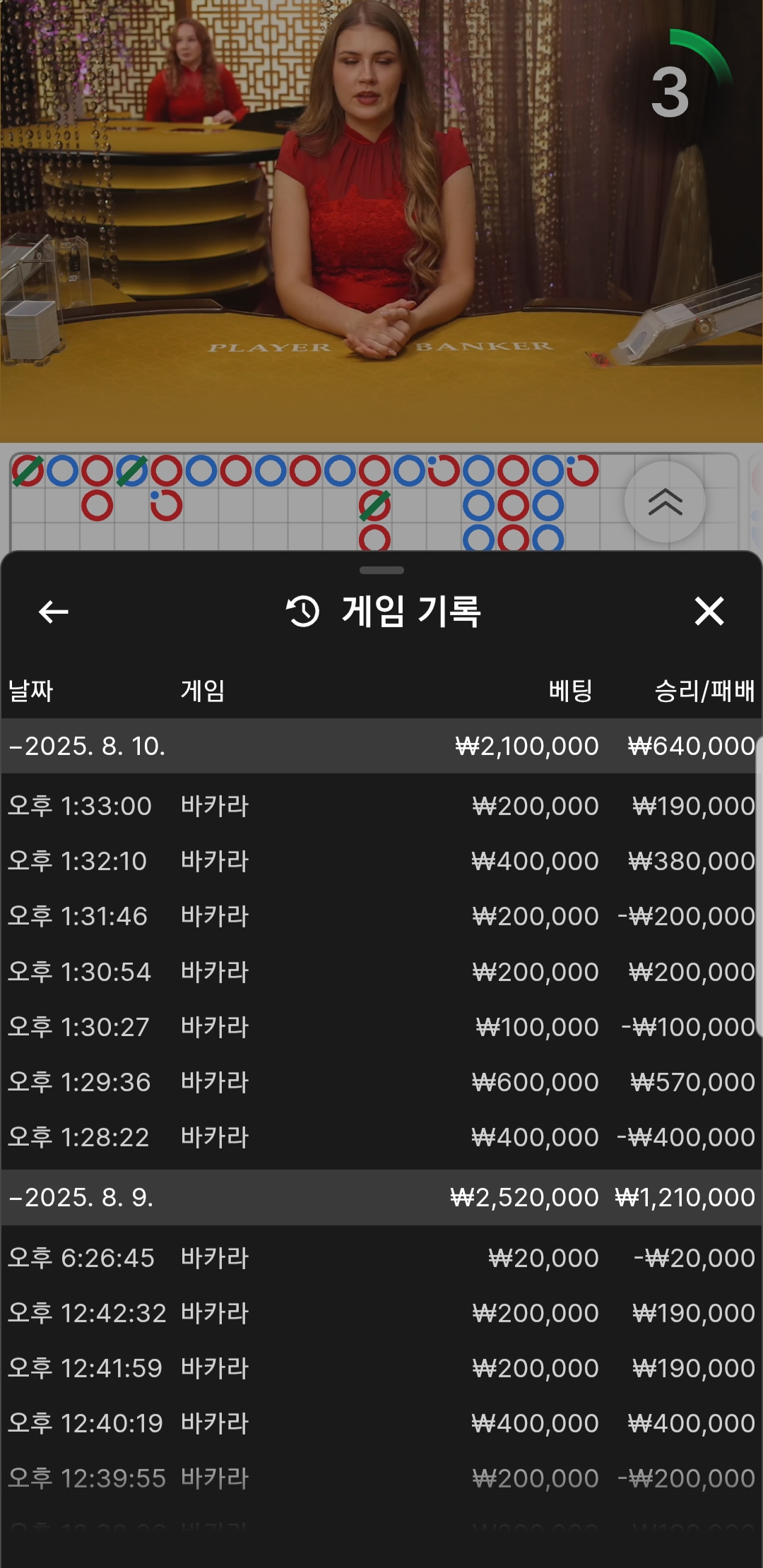Image resolution: width=763 pixels, height=1568 pixels.
Task: Open the 오후 1:30:54 baccarat record
Action: pyautogui.click(x=381, y=972)
